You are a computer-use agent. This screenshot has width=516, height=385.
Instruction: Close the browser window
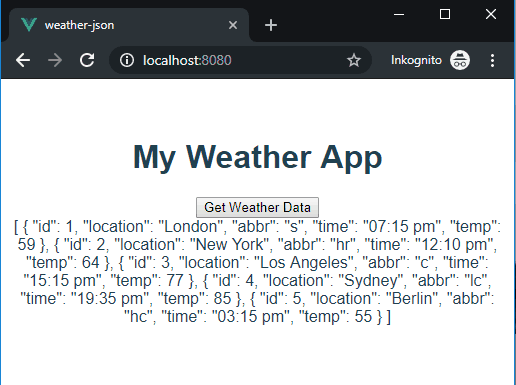click(491, 14)
